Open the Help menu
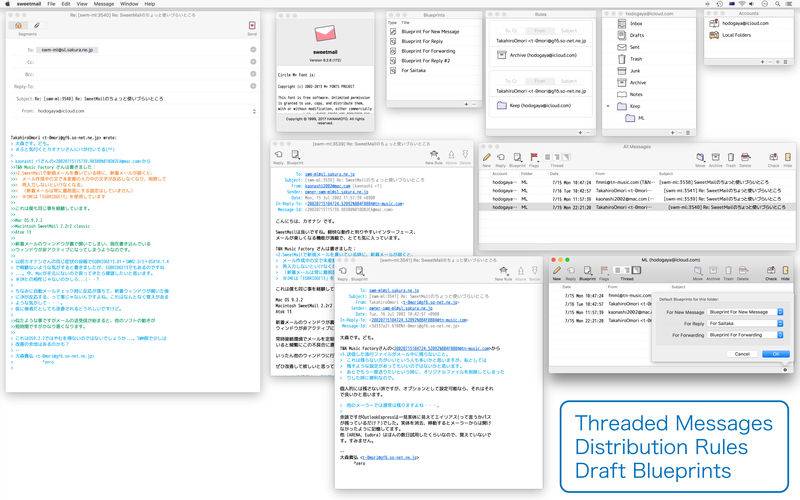 point(149,4)
